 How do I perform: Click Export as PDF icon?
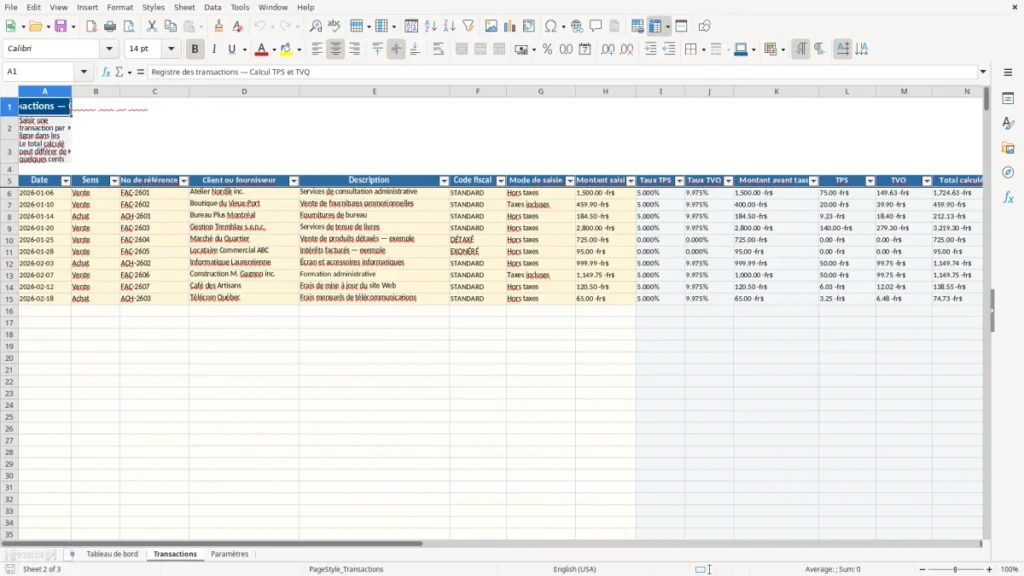point(91,26)
